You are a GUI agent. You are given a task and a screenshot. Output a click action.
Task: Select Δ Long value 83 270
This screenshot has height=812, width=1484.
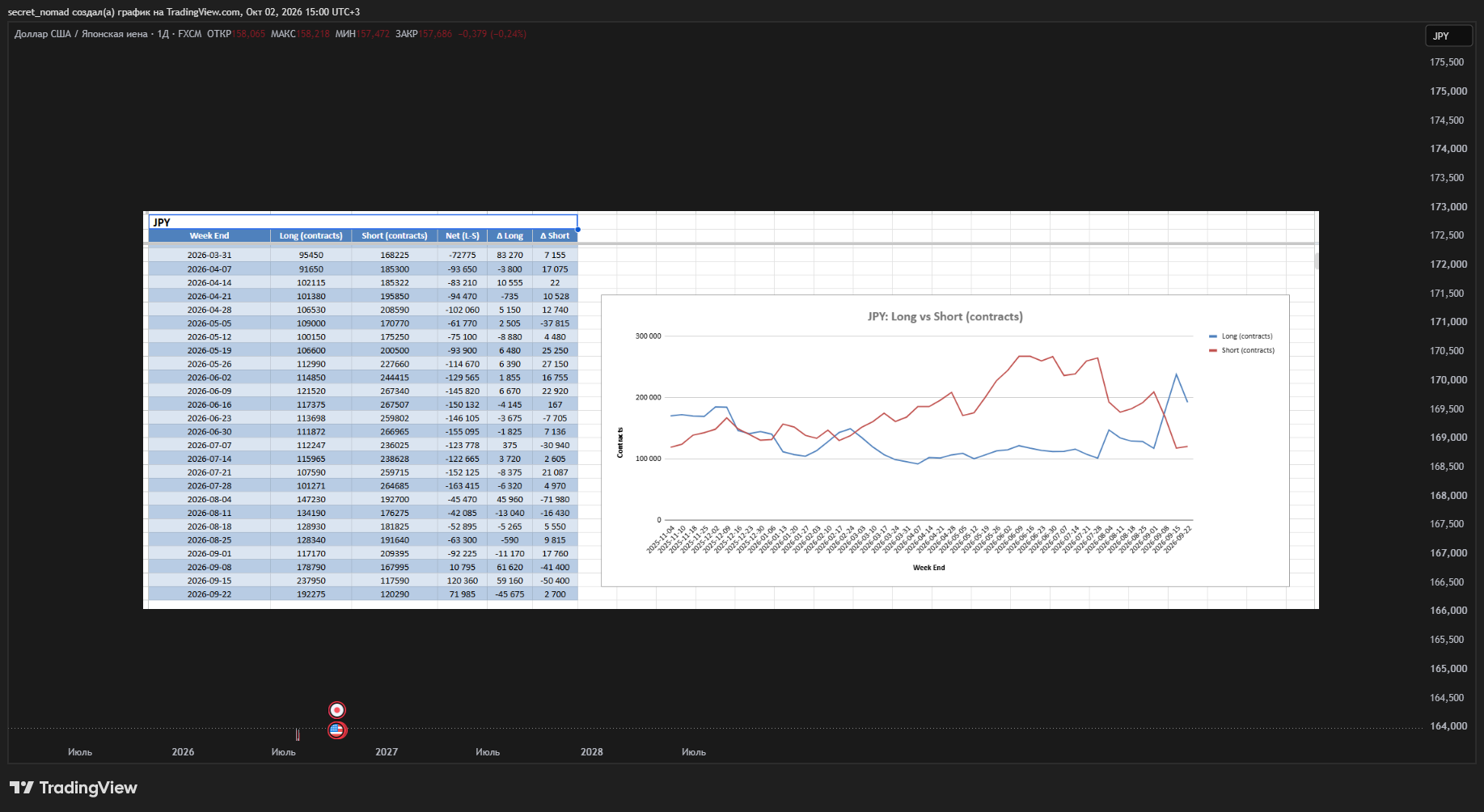point(510,256)
